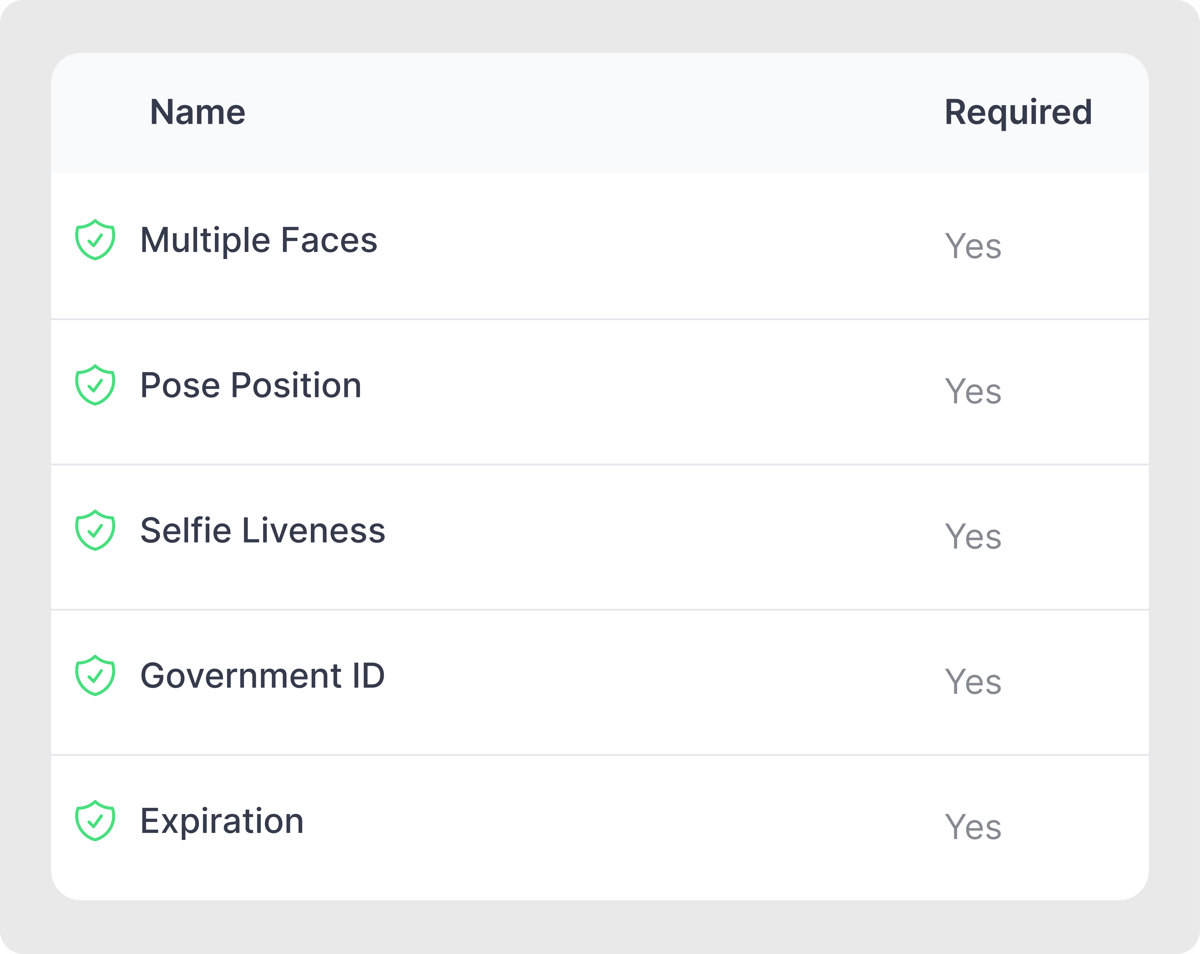This screenshot has height=954, width=1200.
Task: Click the shield icon beside Multiple Faces
Action: (x=95, y=240)
